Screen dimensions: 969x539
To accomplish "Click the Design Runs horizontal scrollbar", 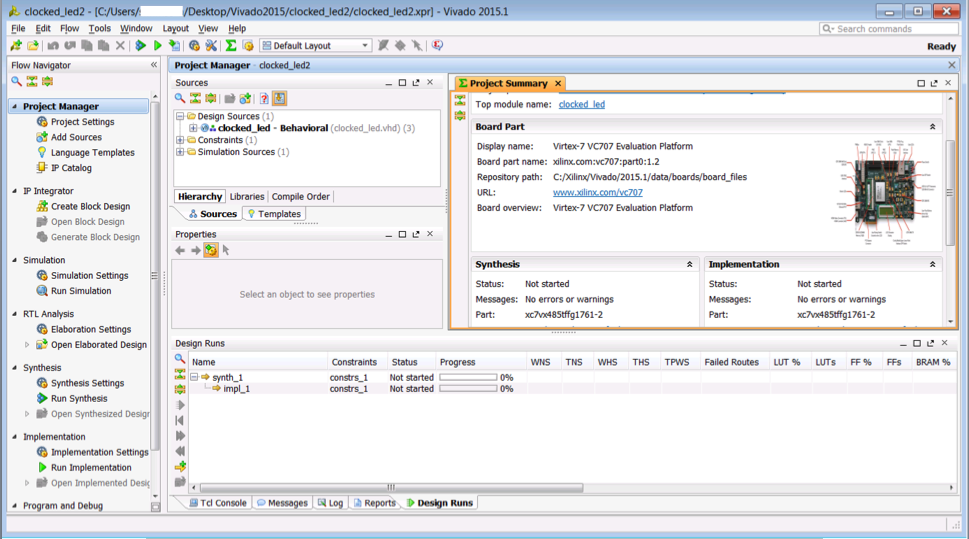I will (391, 488).
